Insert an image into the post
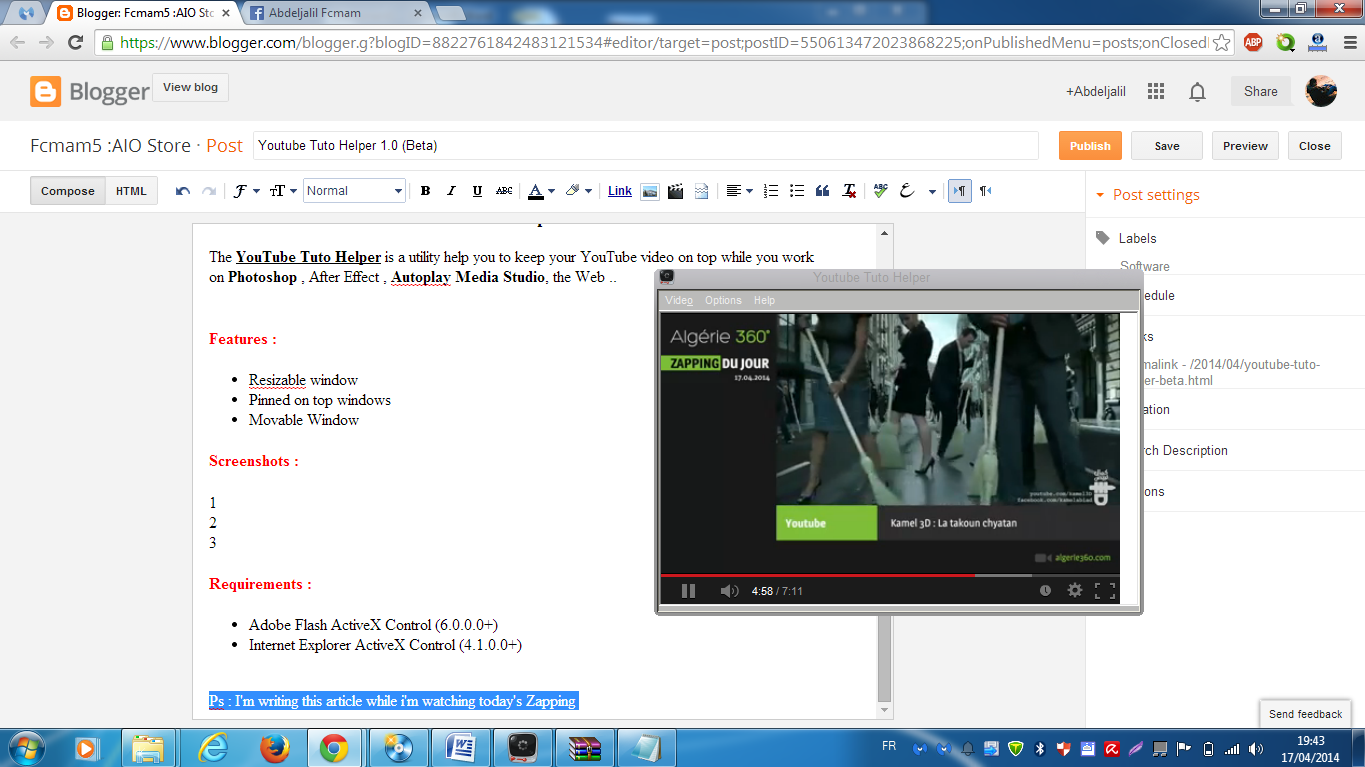1365x767 pixels. (650, 191)
